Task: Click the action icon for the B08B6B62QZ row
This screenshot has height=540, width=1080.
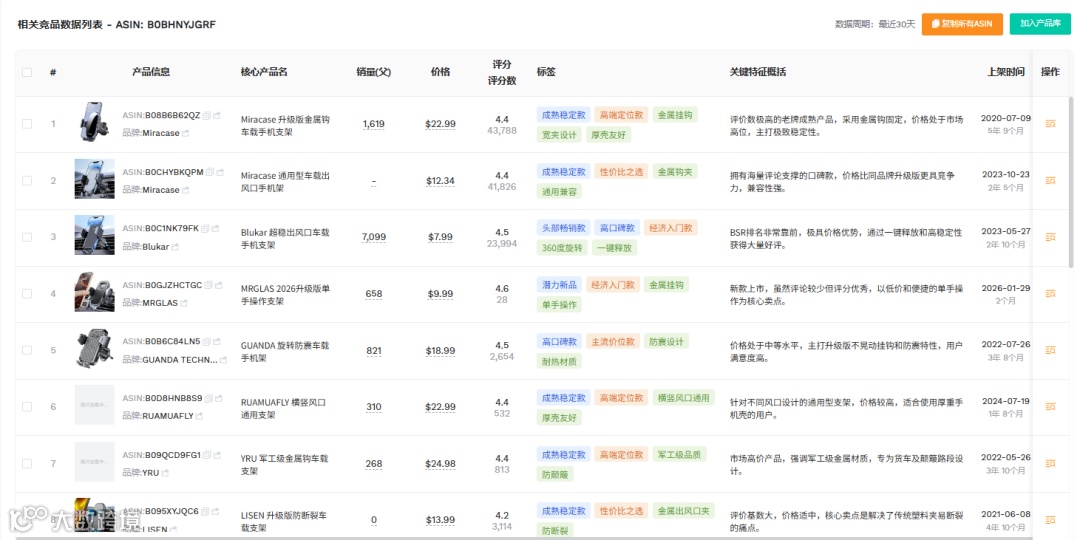Action: pyautogui.click(x=1050, y=124)
